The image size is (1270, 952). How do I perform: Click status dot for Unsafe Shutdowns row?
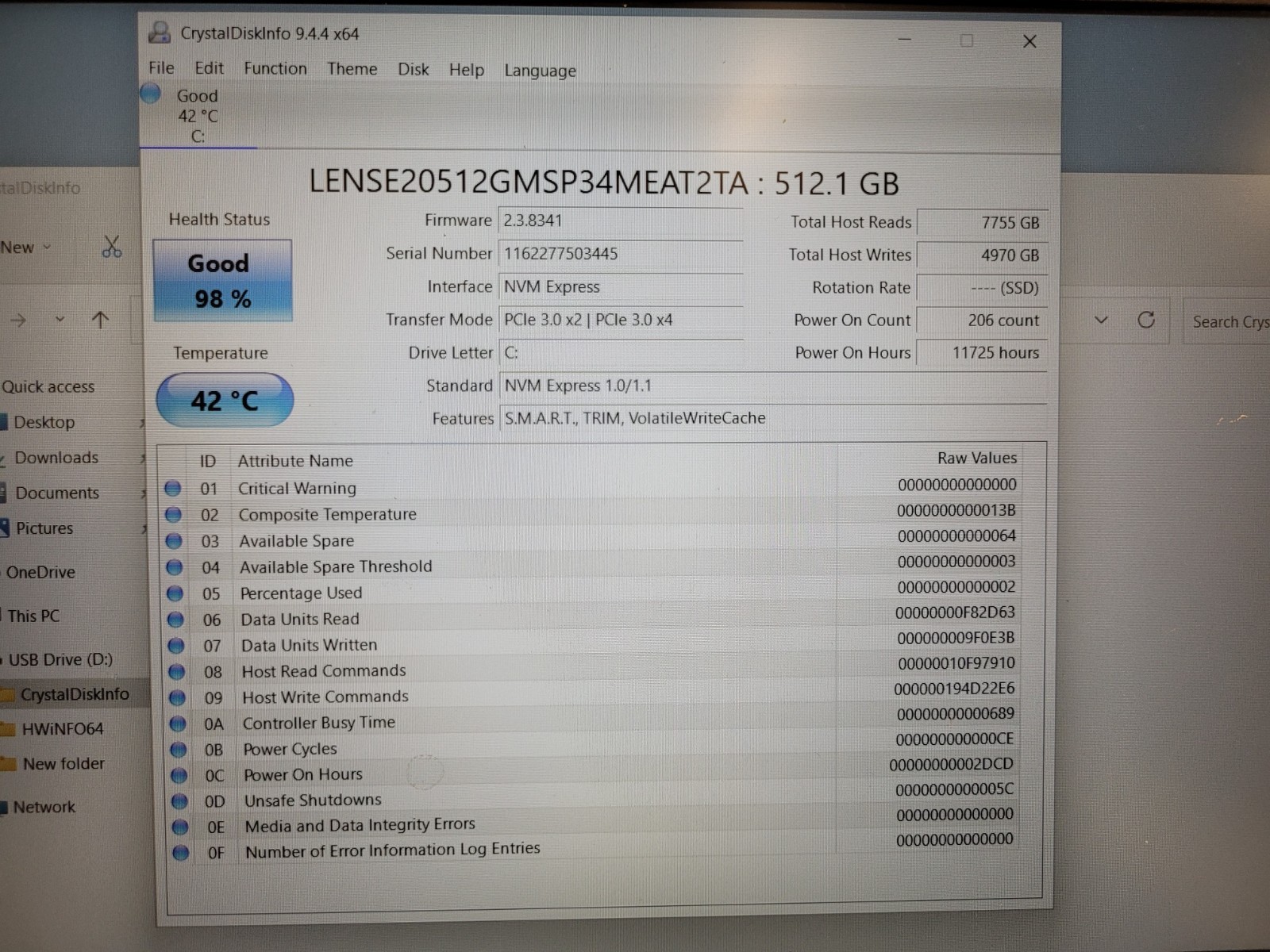(x=179, y=801)
